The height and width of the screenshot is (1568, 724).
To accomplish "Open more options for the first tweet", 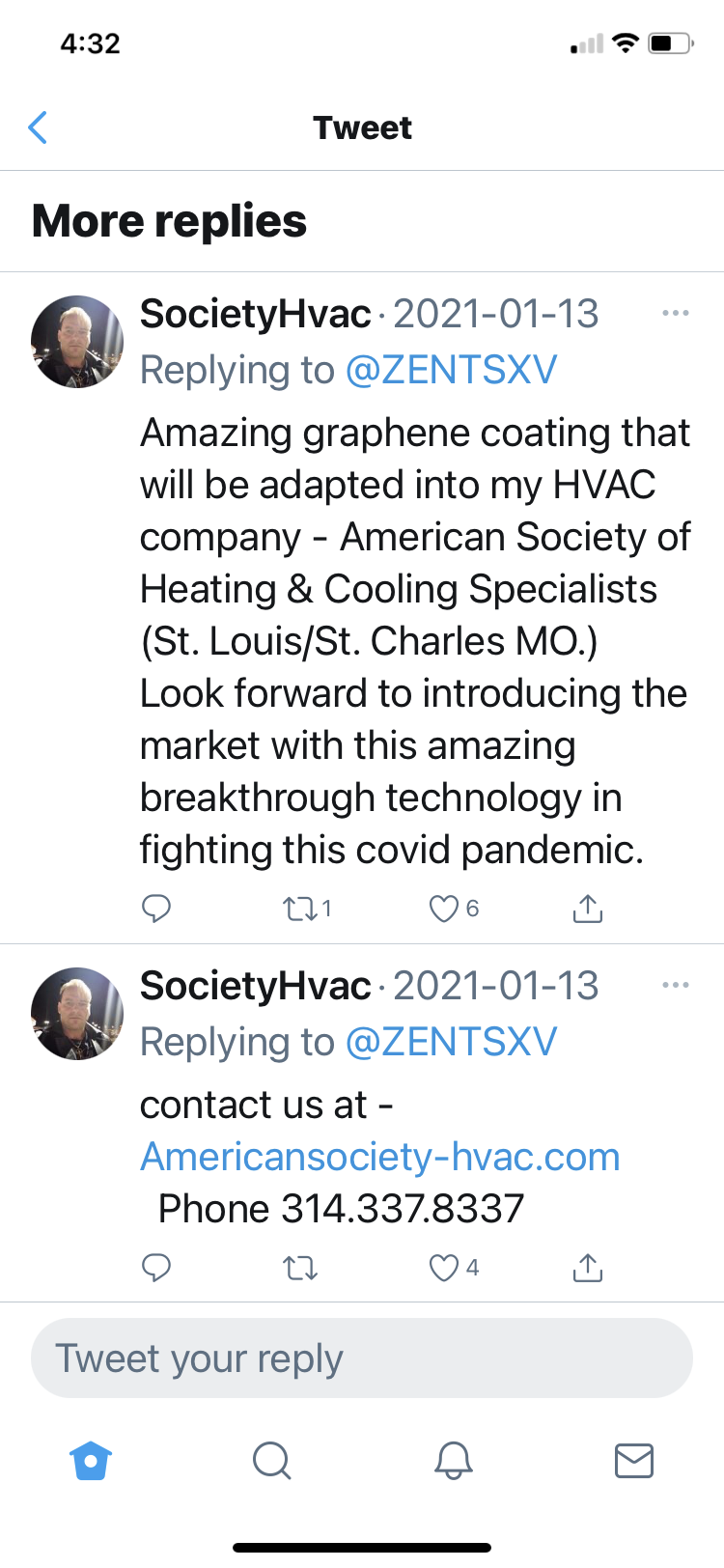I will (675, 314).
